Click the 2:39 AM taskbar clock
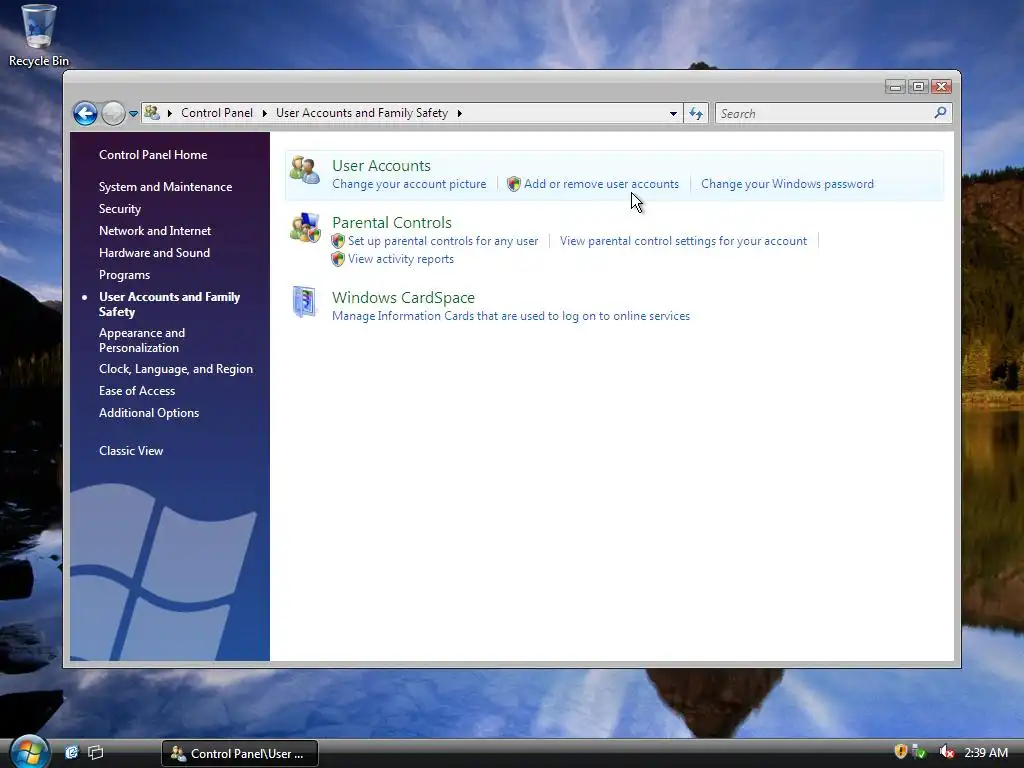 pyautogui.click(x=986, y=752)
